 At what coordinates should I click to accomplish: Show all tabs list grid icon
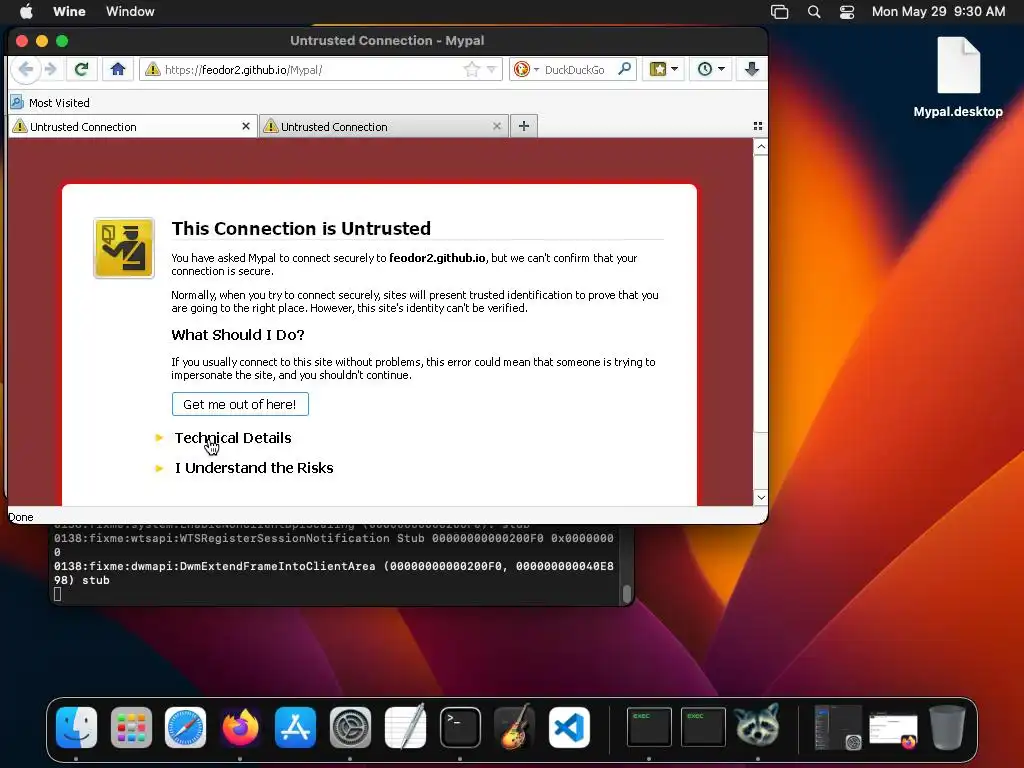pos(758,126)
